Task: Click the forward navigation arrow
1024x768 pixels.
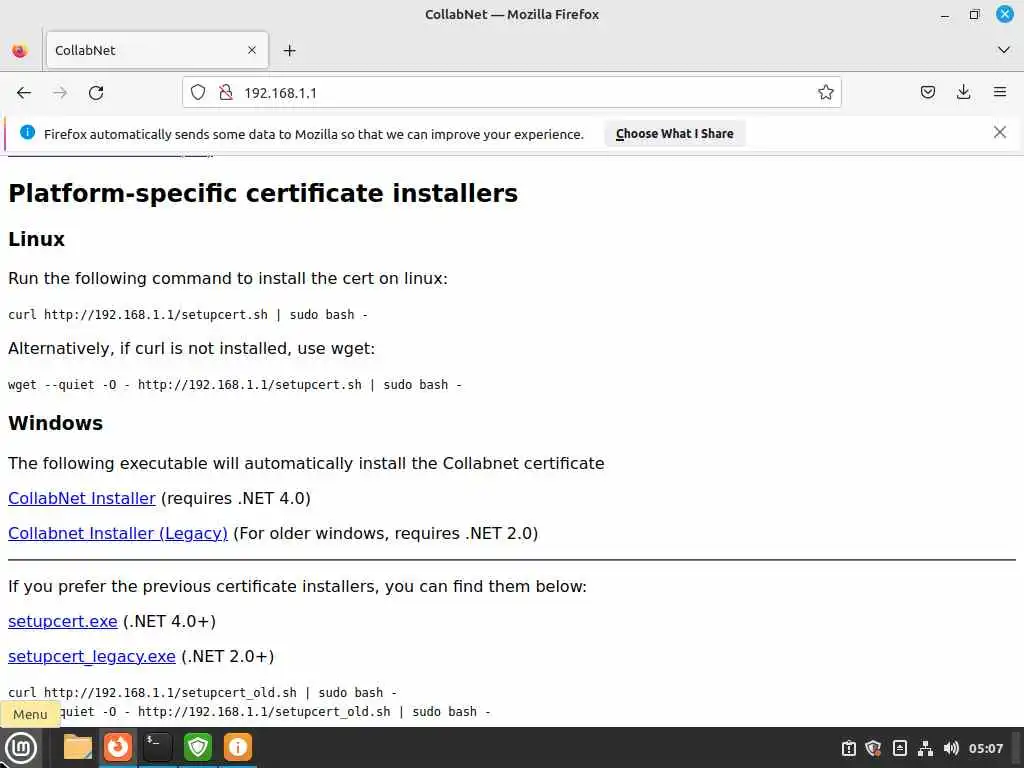Action: (60, 93)
